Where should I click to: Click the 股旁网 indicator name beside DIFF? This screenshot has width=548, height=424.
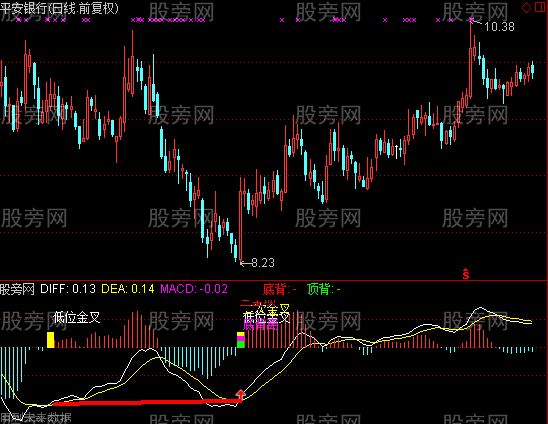tap(17, 289)
